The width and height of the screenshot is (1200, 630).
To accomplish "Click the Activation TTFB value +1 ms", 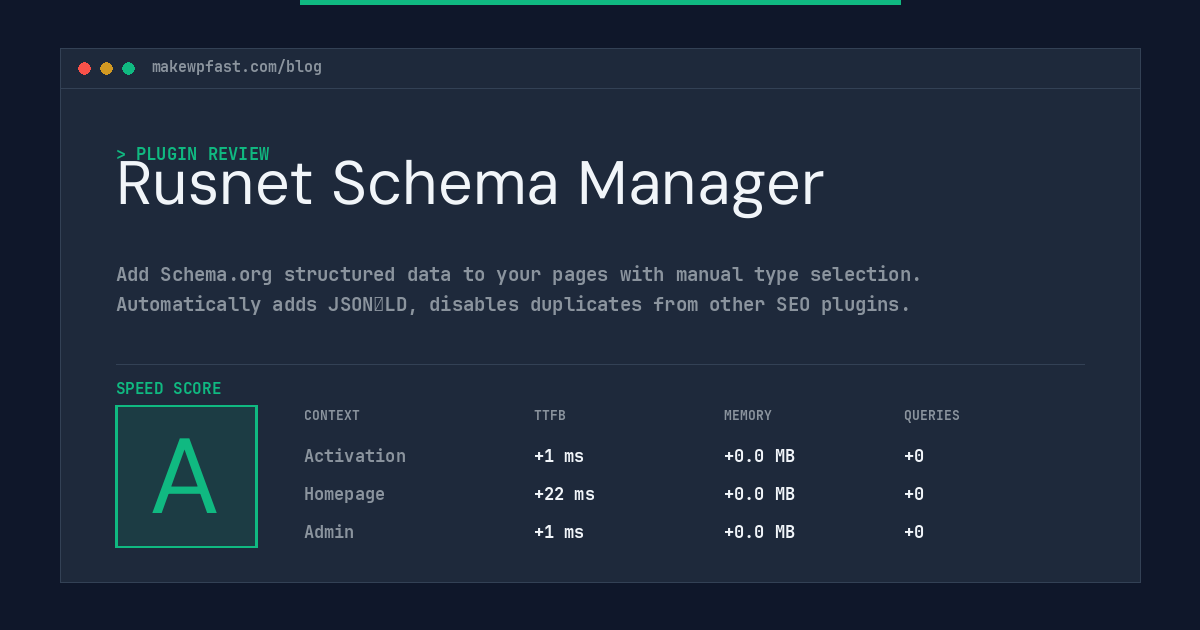I will [x=559, y=456].
